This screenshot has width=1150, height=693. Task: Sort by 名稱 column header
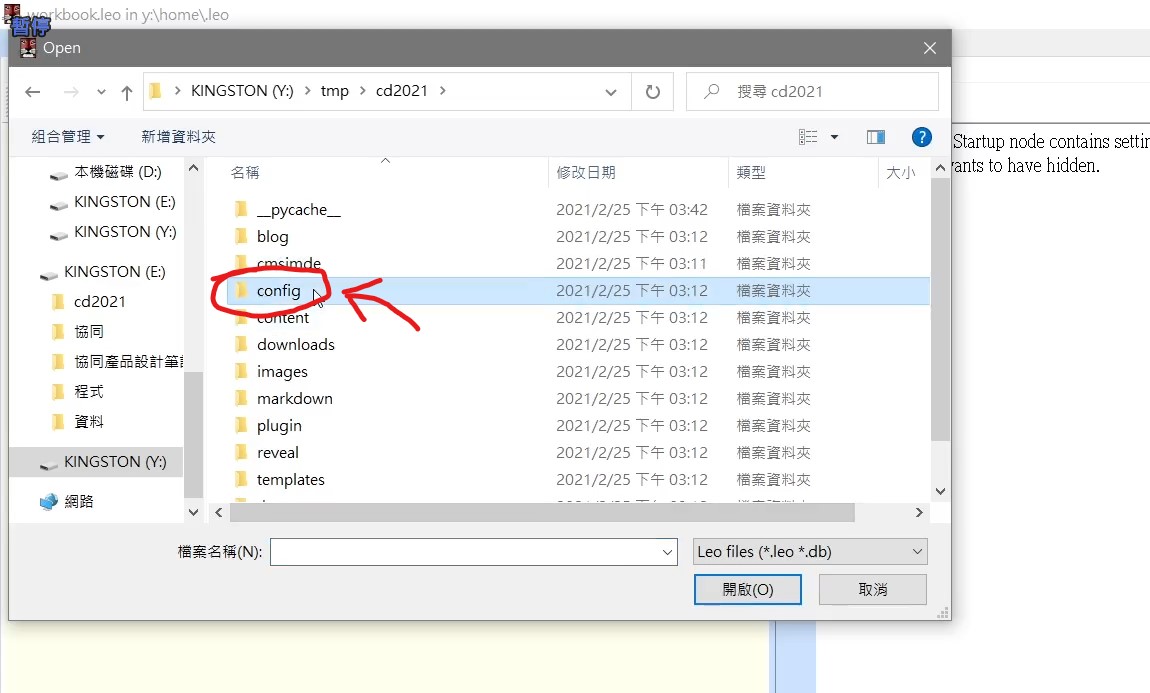click(245, 172)
